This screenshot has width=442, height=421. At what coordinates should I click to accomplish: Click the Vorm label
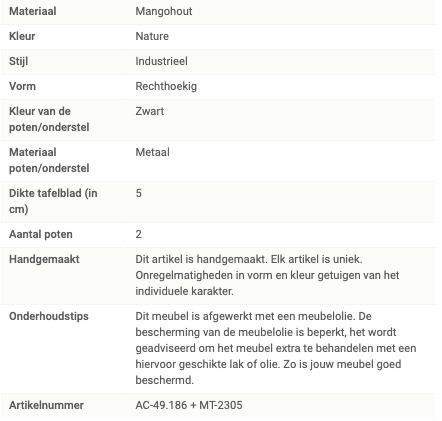(x=22, y=86)
